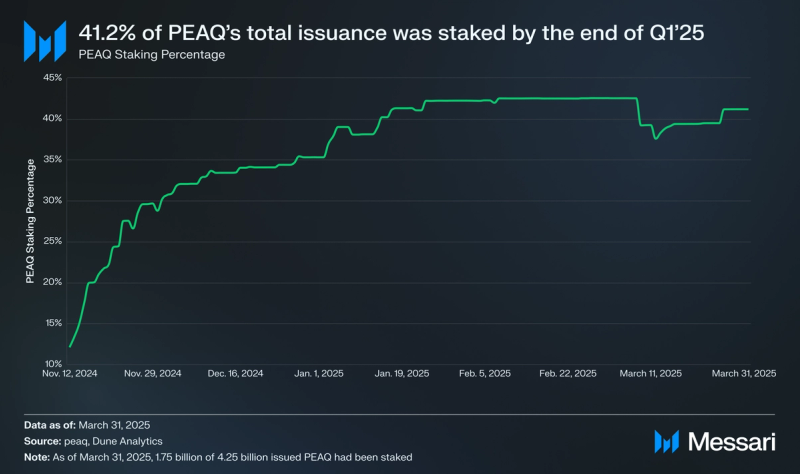800x474 pixels.
Task: Click the Dec. 16, 2024 x-axis date
Action: pos(235,373)
